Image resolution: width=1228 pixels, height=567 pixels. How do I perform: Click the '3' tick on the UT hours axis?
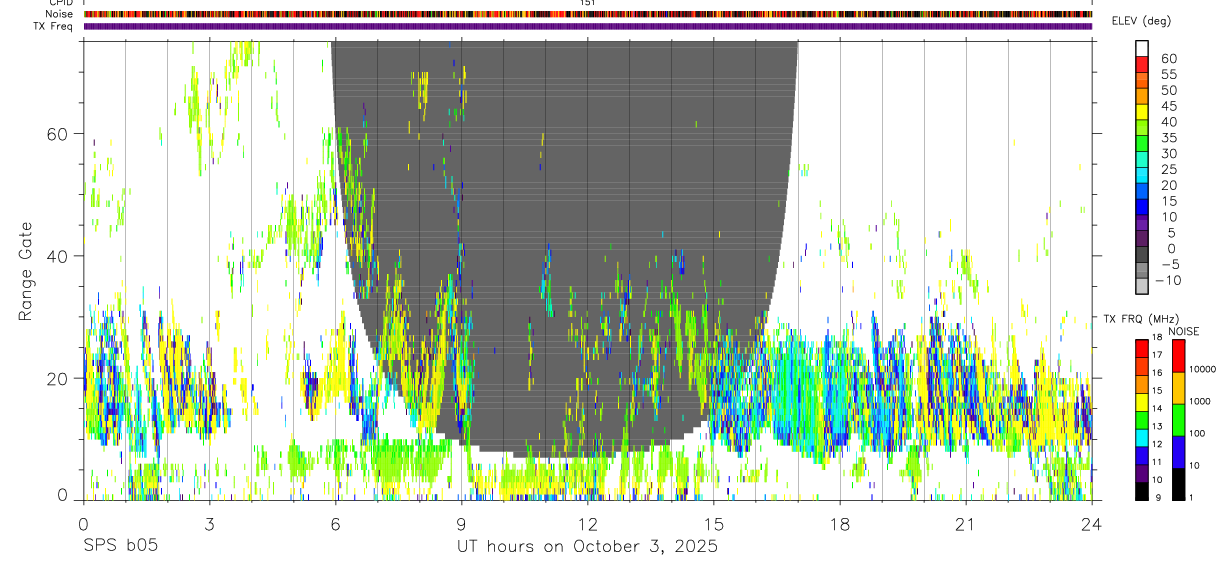(x=209, y=523)
